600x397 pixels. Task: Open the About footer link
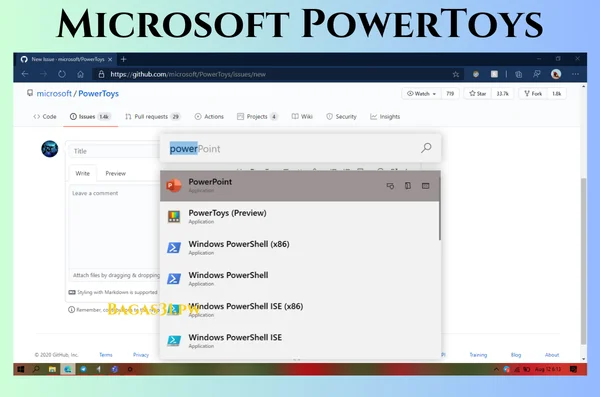[552, 355]
